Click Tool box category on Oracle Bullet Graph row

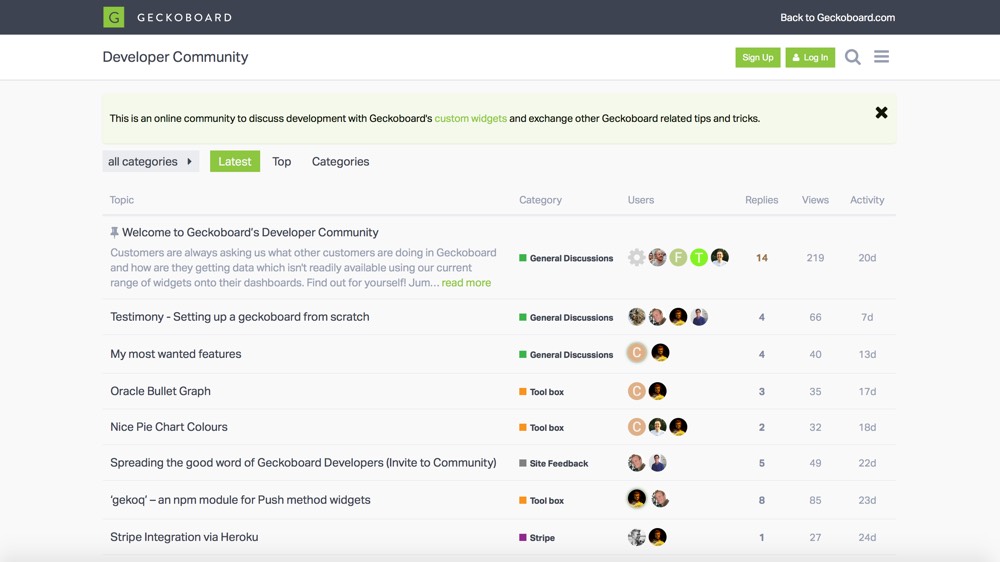tap(541, 392)
